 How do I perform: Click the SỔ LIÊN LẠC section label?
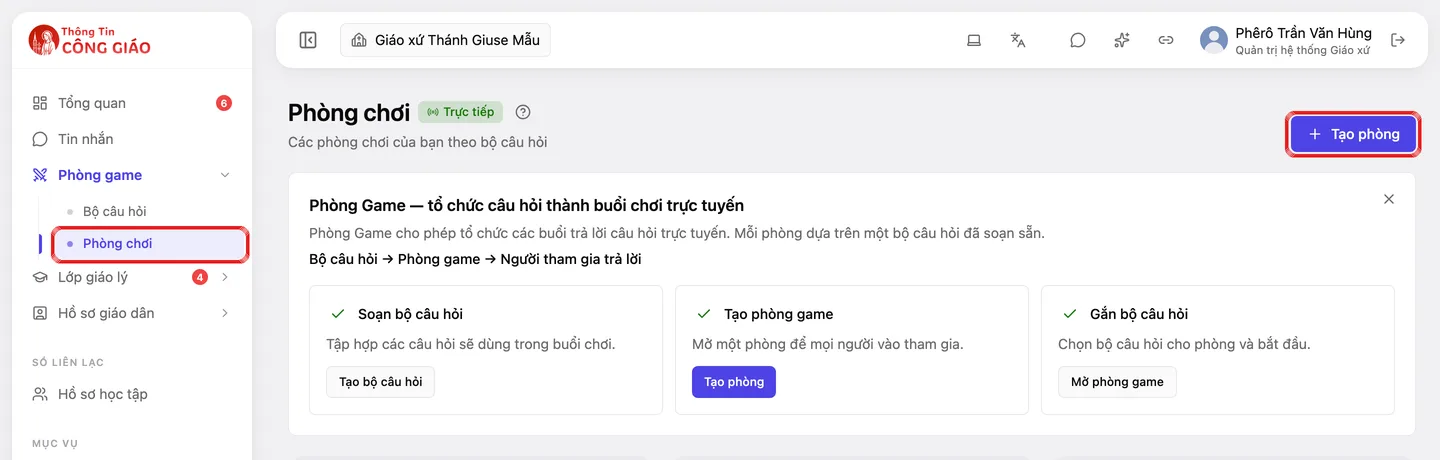point(68,362)
